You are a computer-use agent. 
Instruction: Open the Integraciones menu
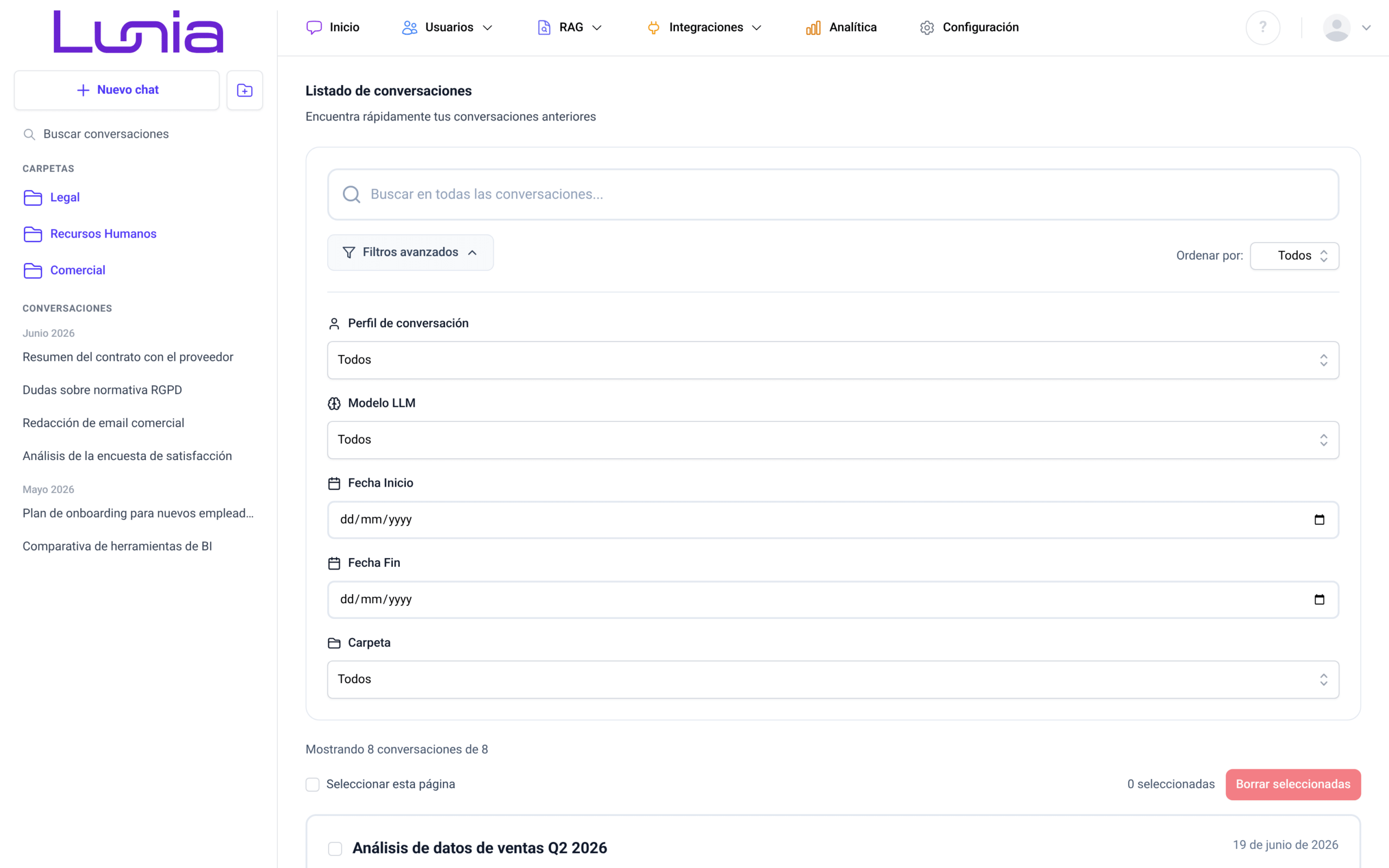click(x=704, y=28)
